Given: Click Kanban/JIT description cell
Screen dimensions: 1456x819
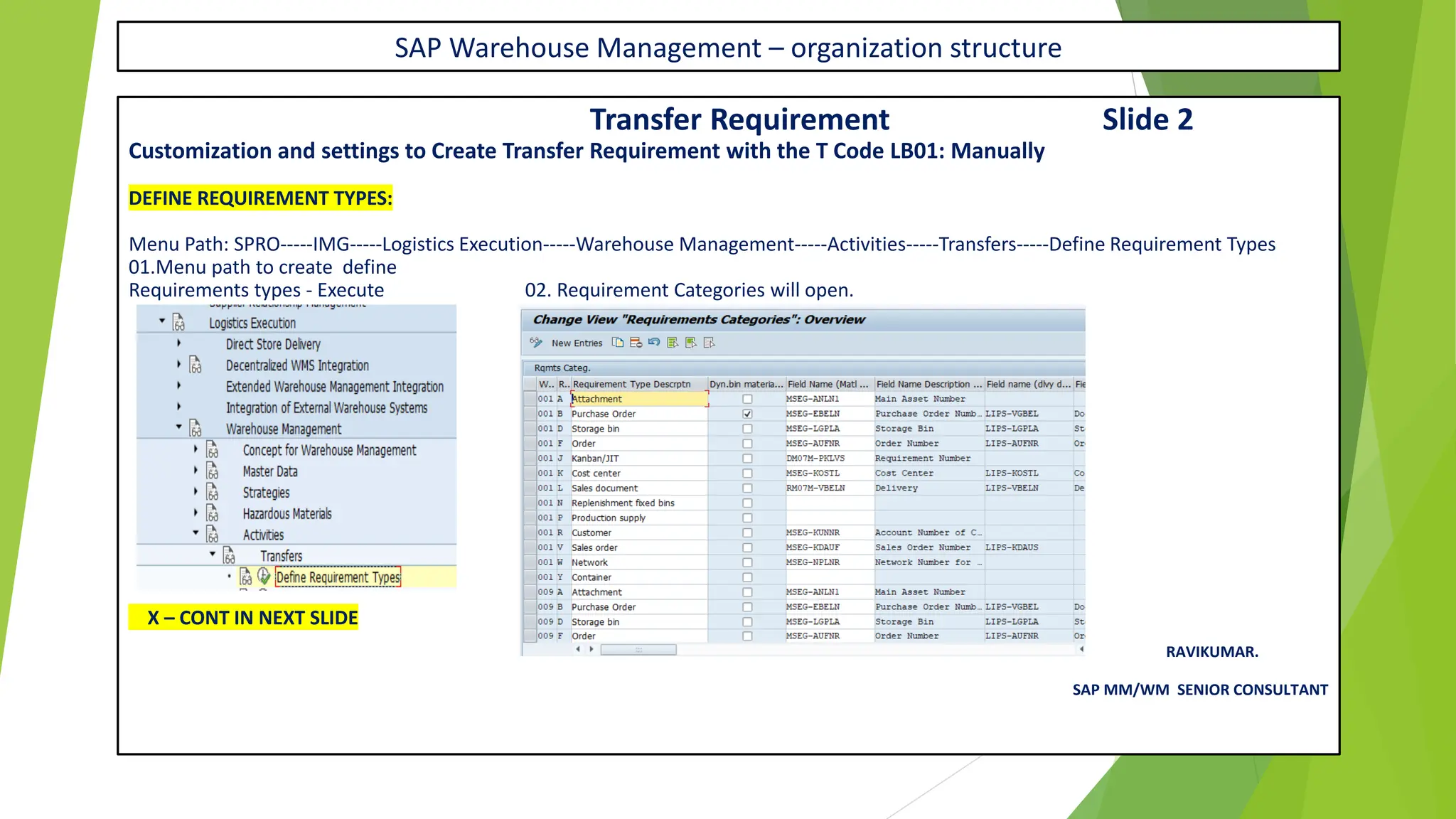Looking at the screenshot, I should 639,459.
